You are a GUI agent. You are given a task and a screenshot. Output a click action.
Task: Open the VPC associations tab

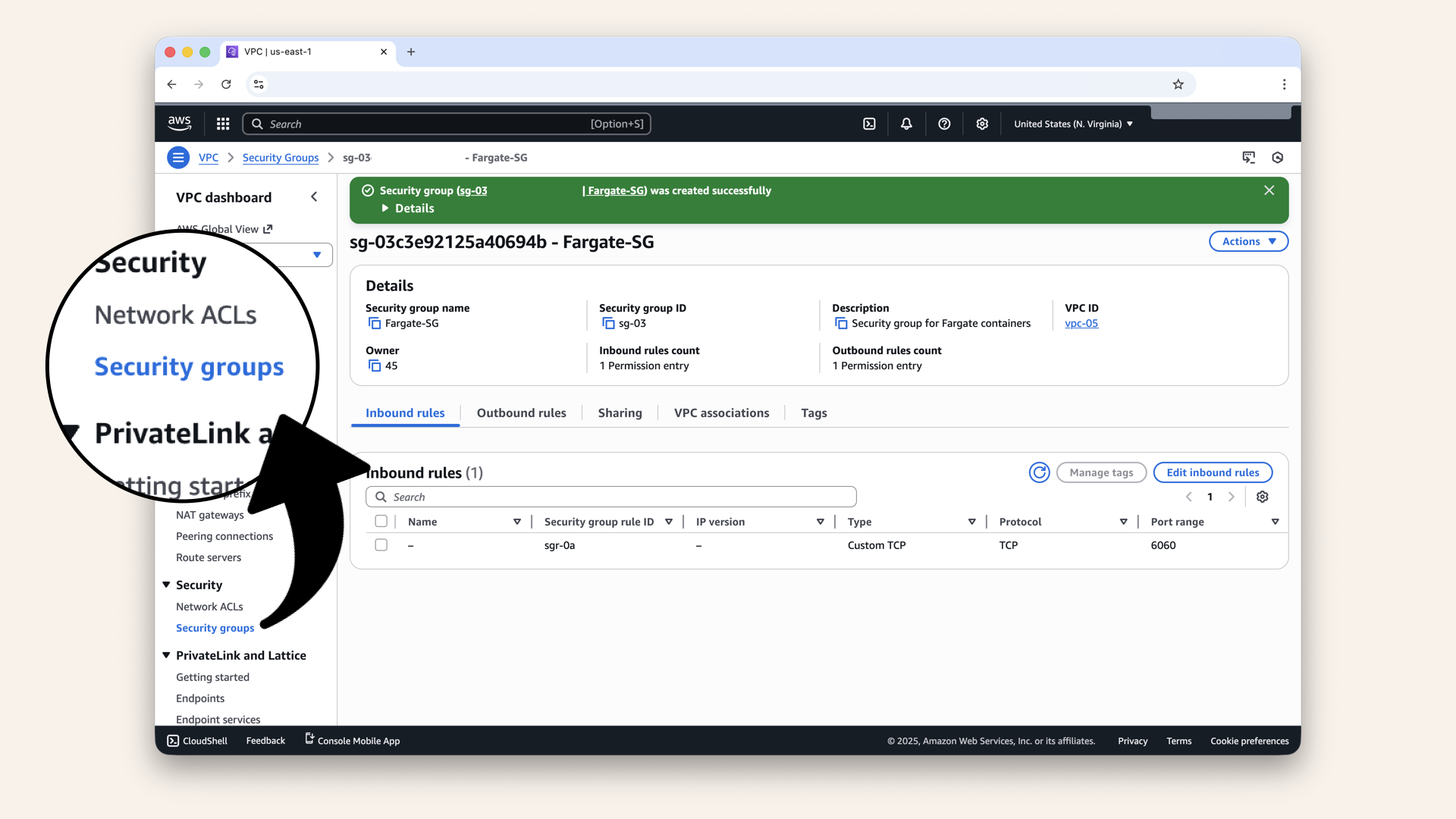click(x=721, y=413)
